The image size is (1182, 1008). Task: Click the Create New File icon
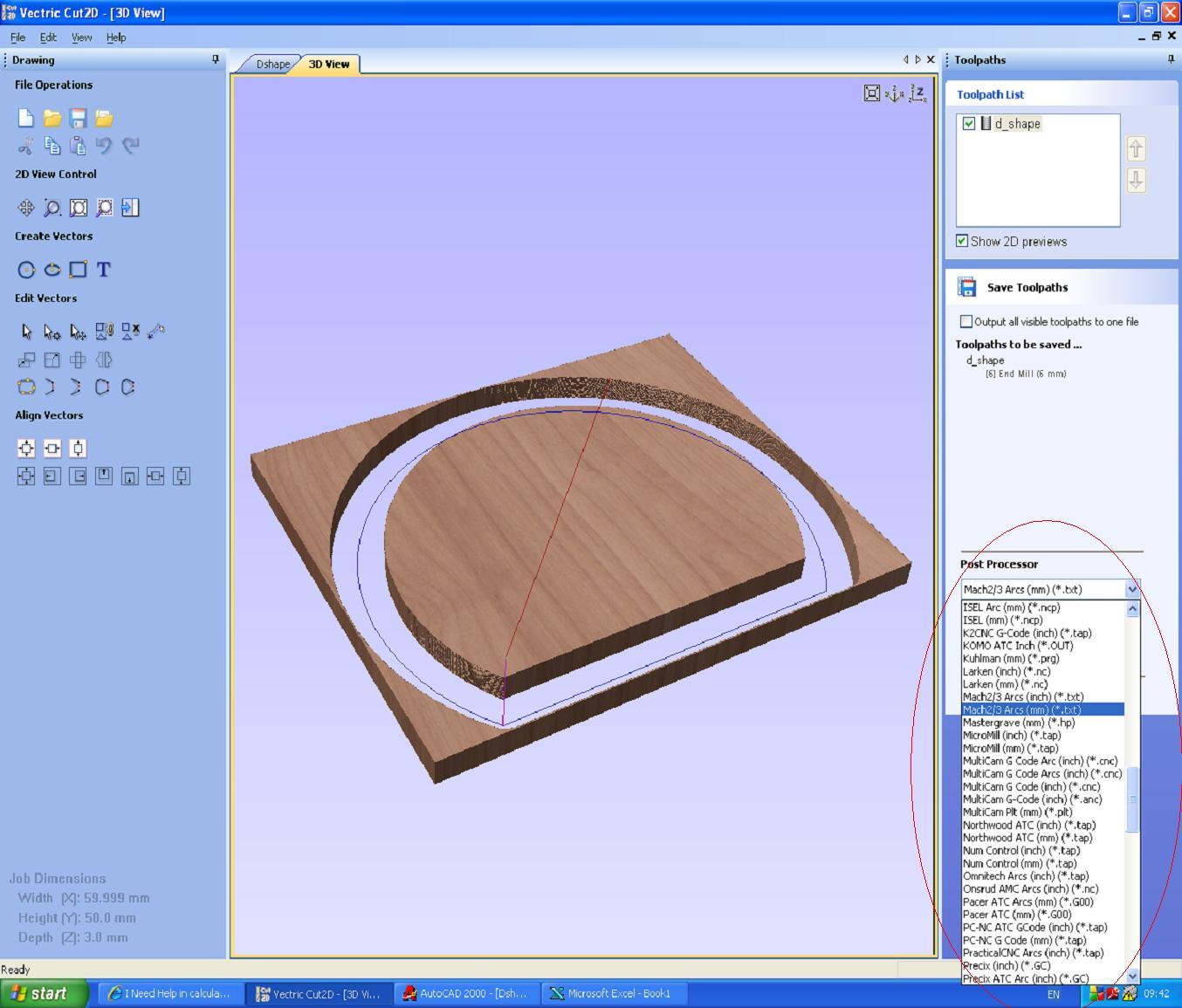click(x=25, y=118)
